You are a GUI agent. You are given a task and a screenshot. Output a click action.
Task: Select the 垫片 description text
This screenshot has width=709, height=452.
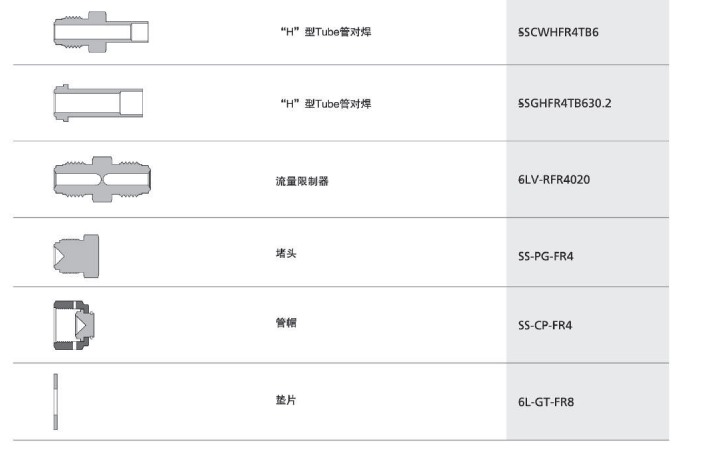(x=286, y=400)
